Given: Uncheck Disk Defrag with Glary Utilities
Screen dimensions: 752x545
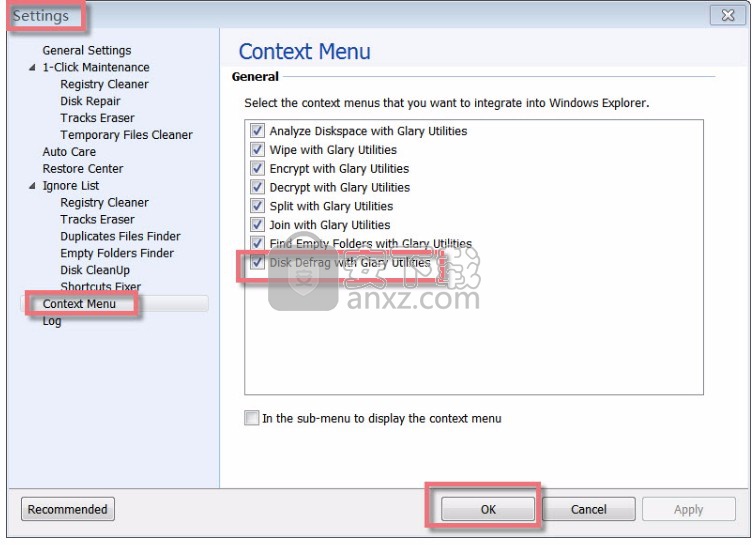Looking at the screenshot, I should 257,262.
